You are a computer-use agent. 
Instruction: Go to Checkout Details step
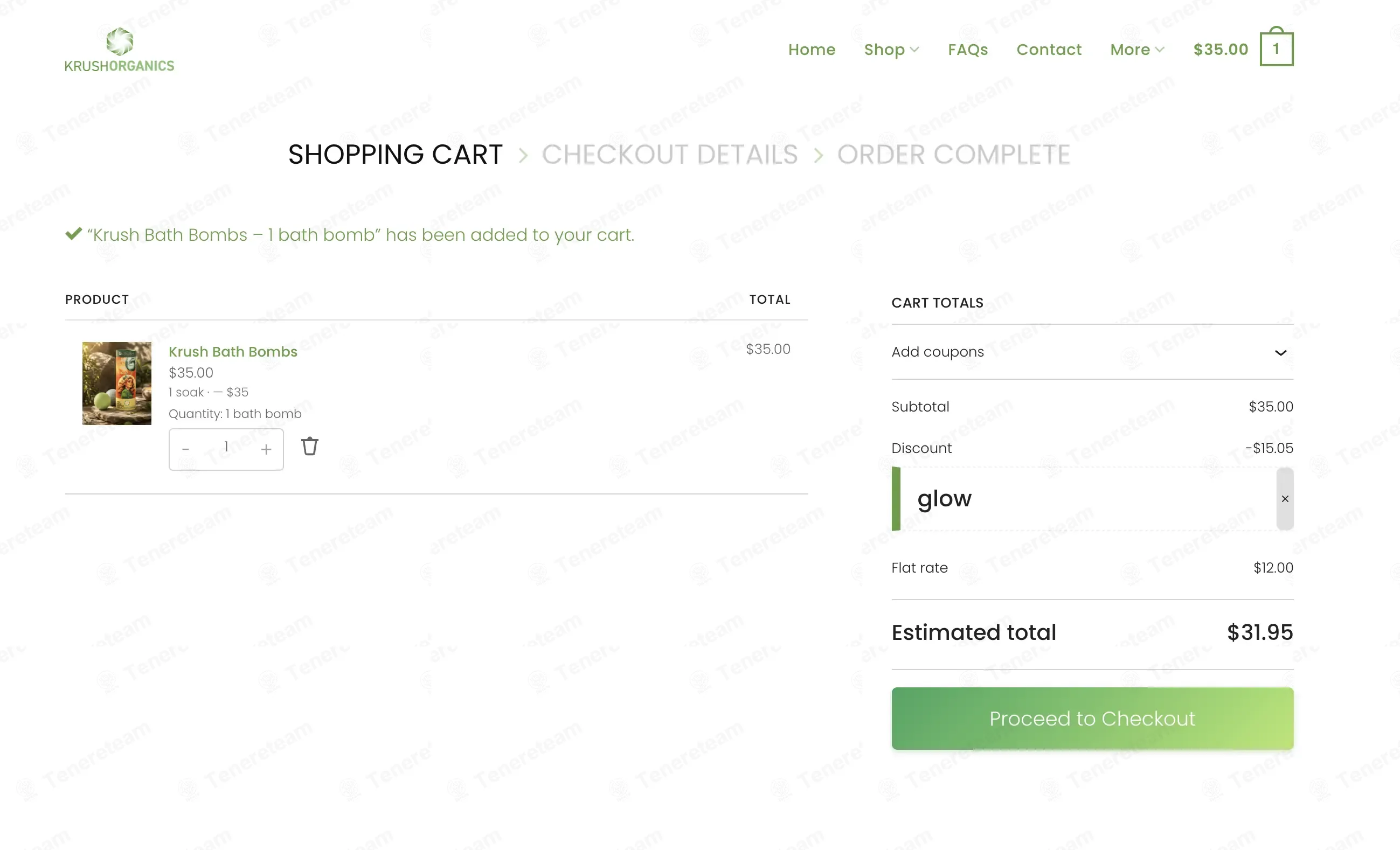[669, 155]
